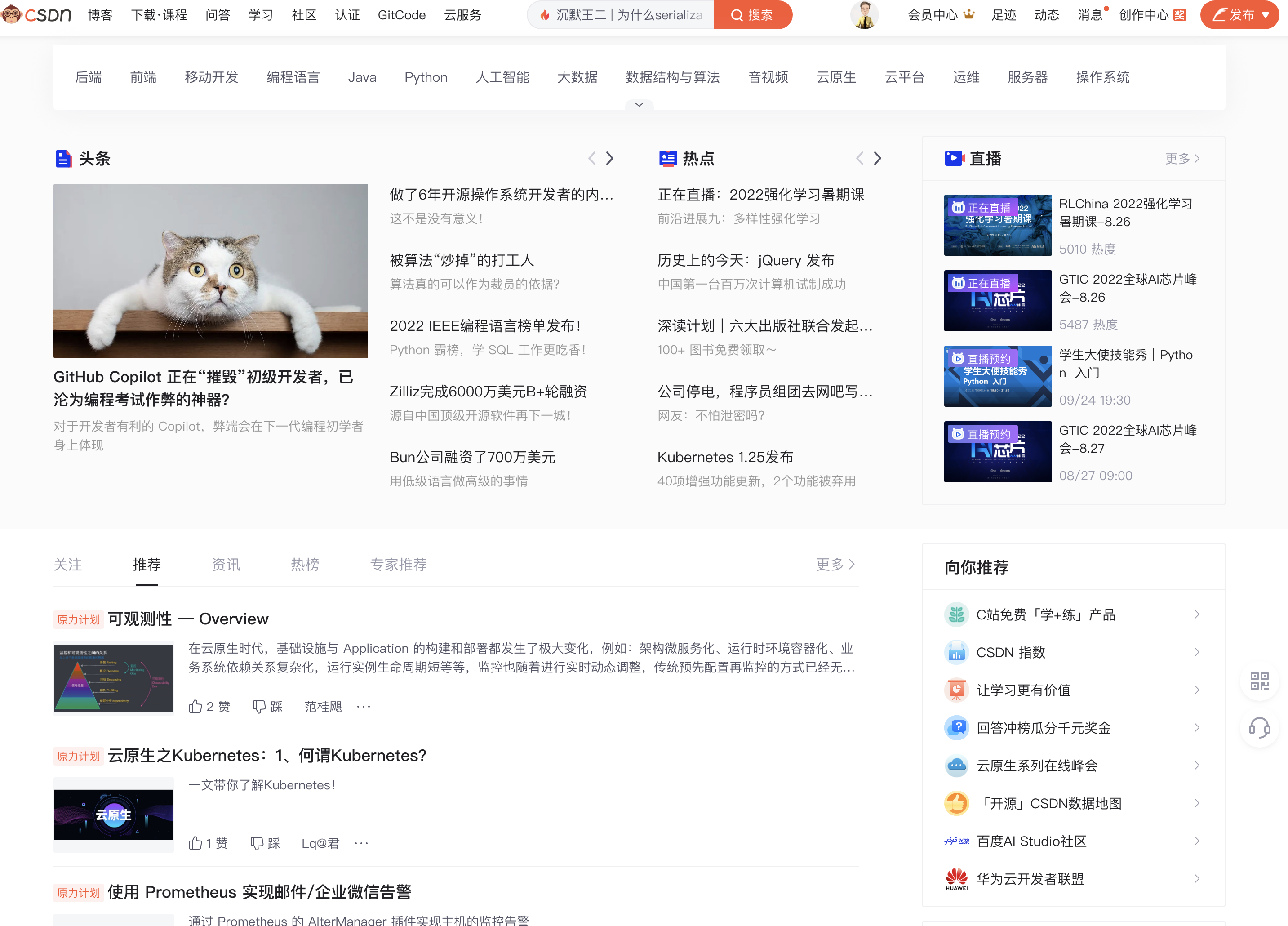Click the 开源 CSDN数据地图 icon
Image resolution: width=1288 pixels, height=926 pixels.
tap(956, 803)
